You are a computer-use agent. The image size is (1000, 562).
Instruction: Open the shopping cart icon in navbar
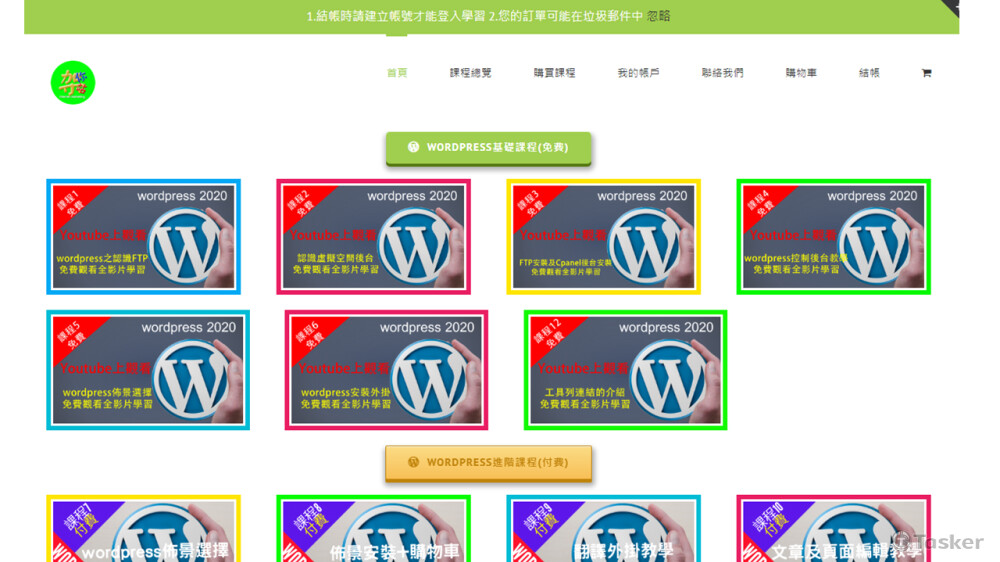point(926,73)
